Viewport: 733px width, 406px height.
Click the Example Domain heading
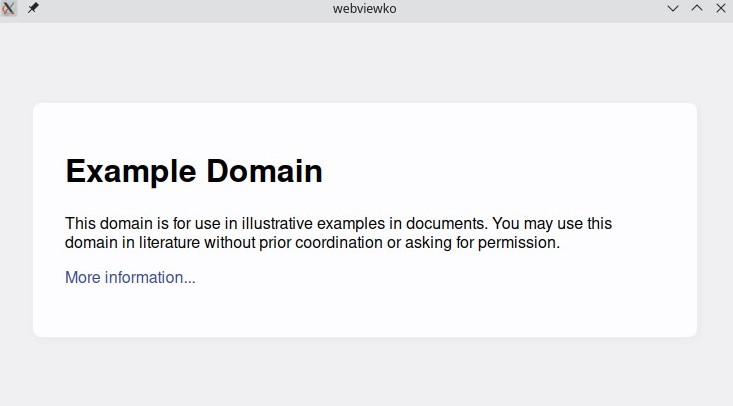(194, 171)
